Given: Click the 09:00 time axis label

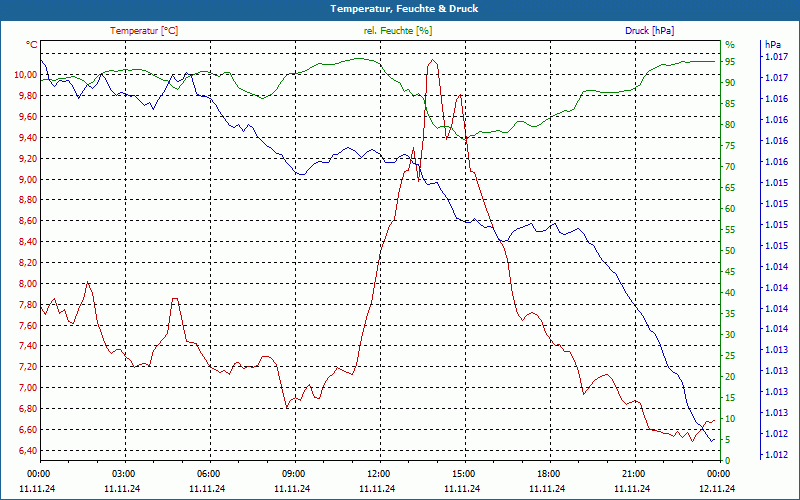Looking at the screenshot, I should pos(293,474).
